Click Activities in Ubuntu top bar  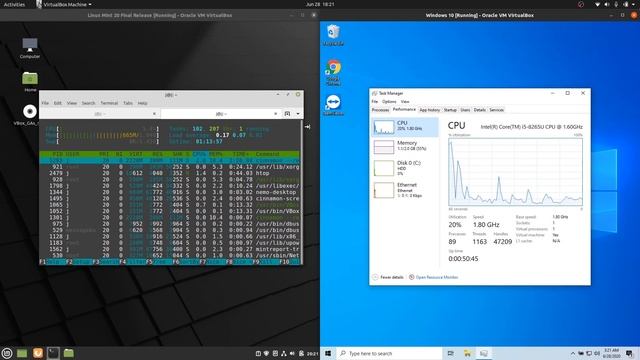(x=14, y=4)
